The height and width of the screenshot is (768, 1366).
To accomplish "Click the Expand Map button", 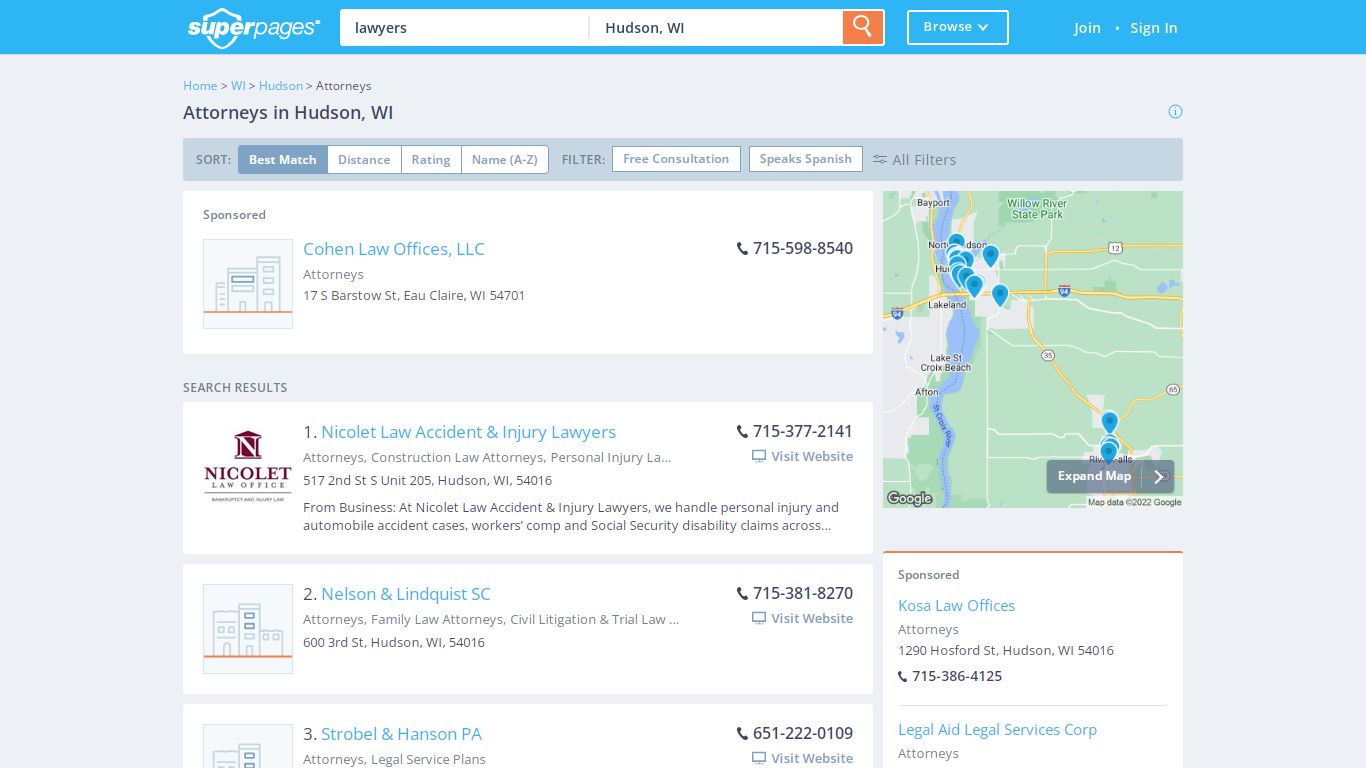I will (x=1110, y=477).
